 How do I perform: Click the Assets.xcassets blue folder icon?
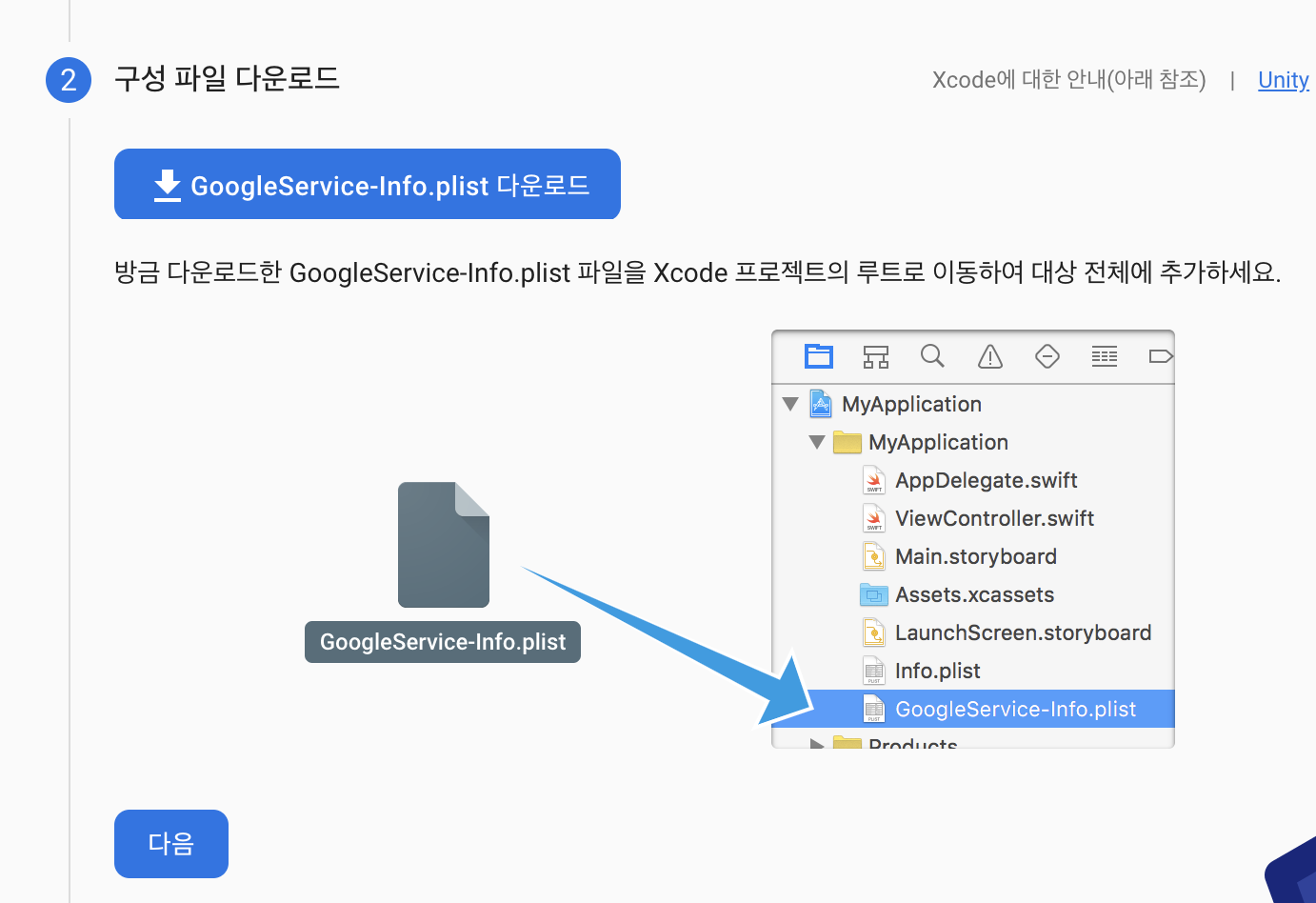coord(874,595)
